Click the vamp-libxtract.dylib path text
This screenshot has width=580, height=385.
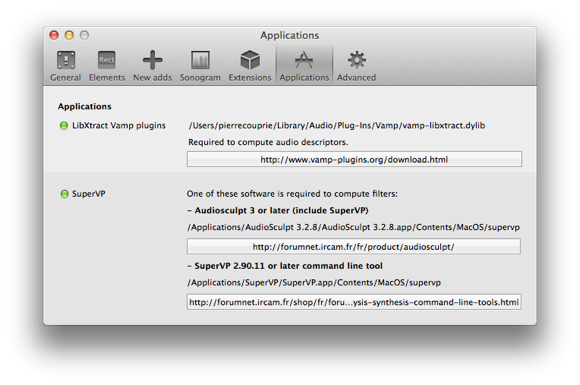337,126
